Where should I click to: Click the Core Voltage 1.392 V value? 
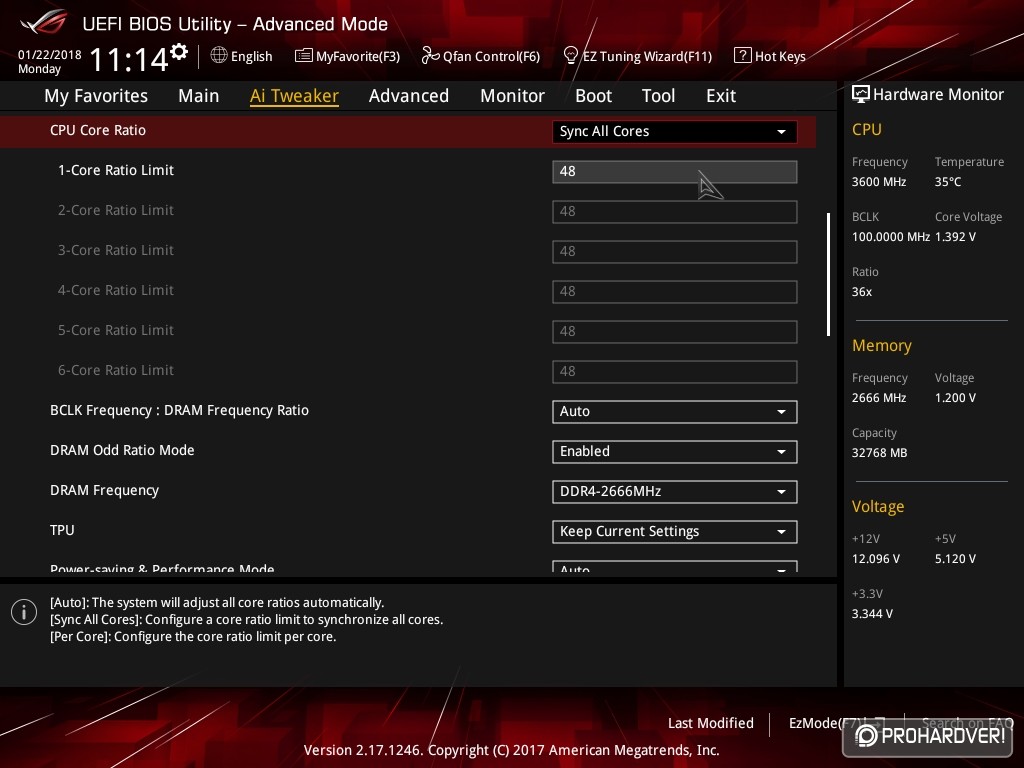[955, 236]
